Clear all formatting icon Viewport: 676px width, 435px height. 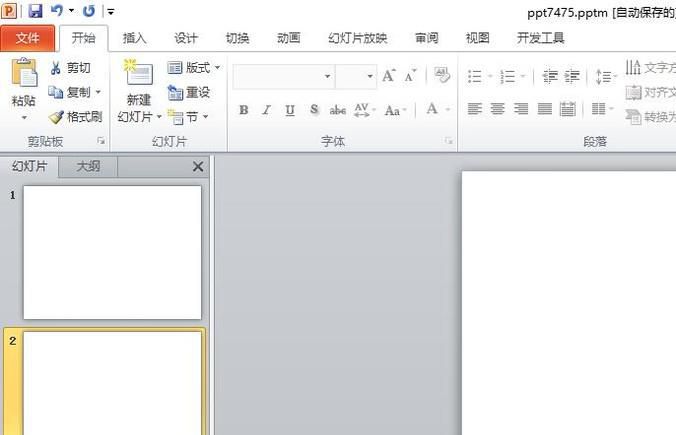(442, 75)
